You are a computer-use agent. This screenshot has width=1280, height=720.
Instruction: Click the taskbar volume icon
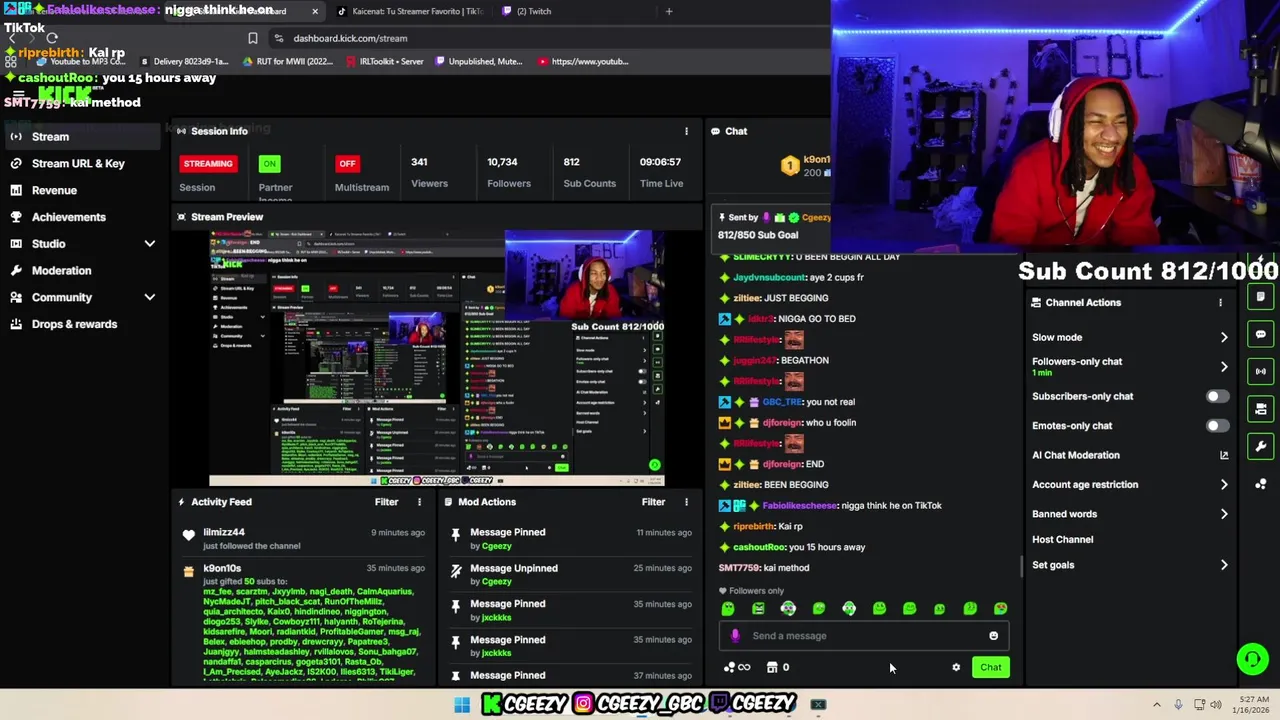point(1216,705)
